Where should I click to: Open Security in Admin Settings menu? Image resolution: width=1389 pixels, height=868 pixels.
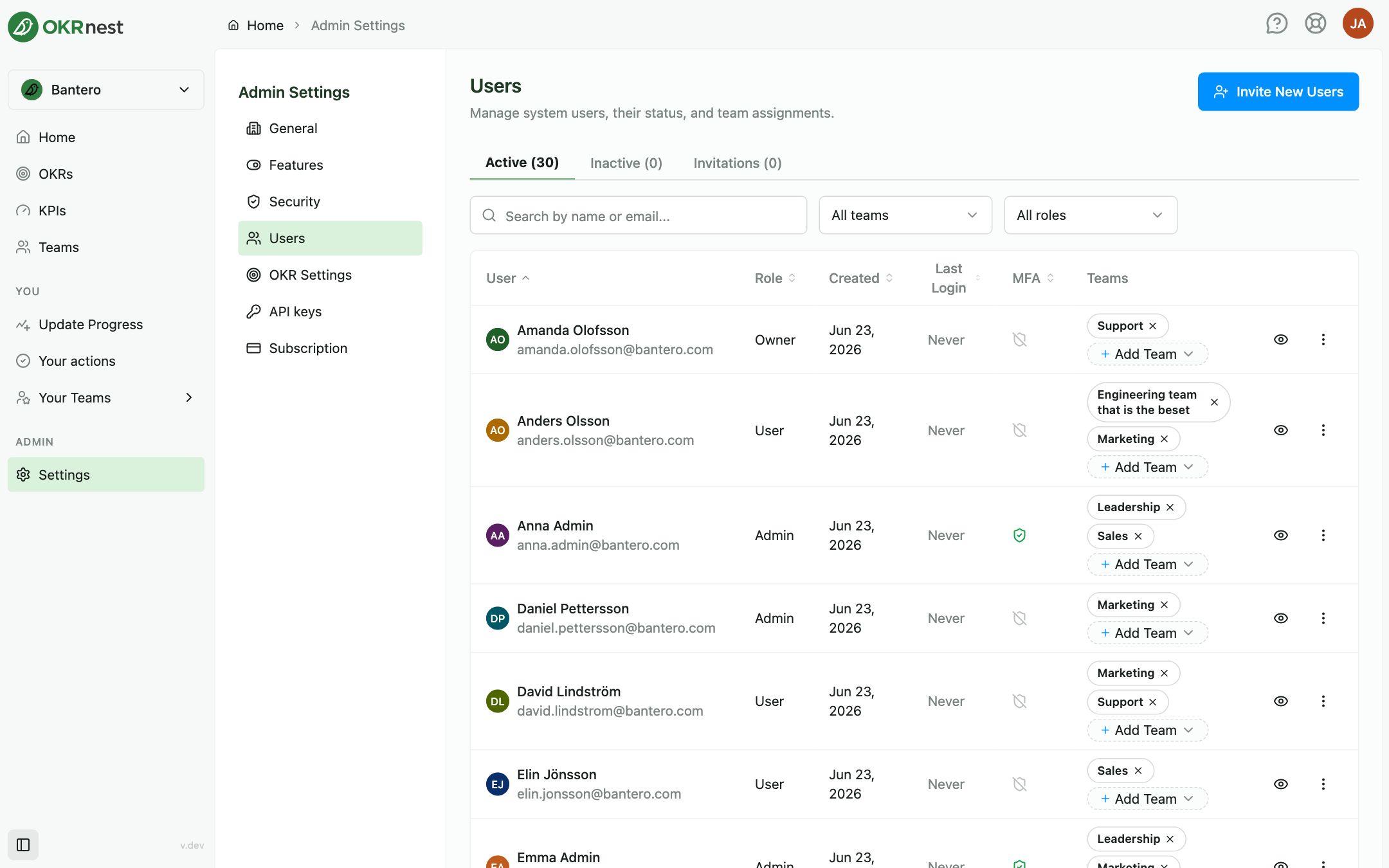coord(330,202)
